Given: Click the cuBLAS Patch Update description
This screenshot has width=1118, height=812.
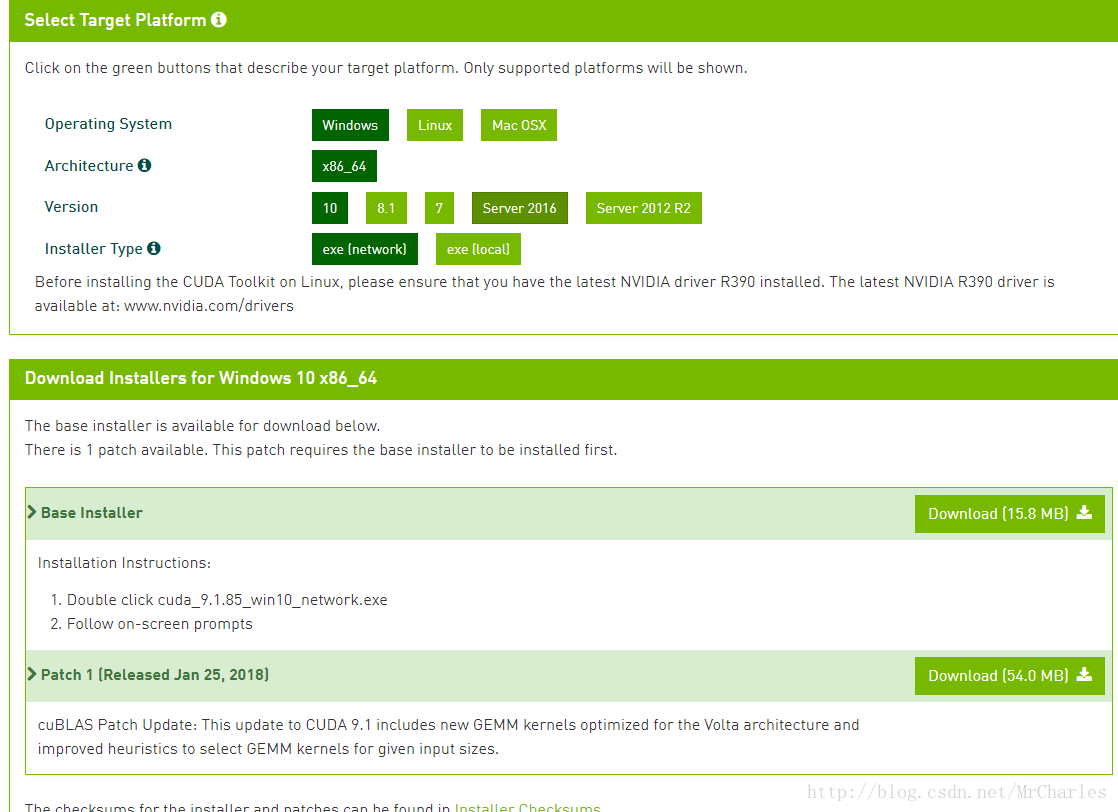Looking at the screenshot, I should pyautogui.click(x=448, y=736).
